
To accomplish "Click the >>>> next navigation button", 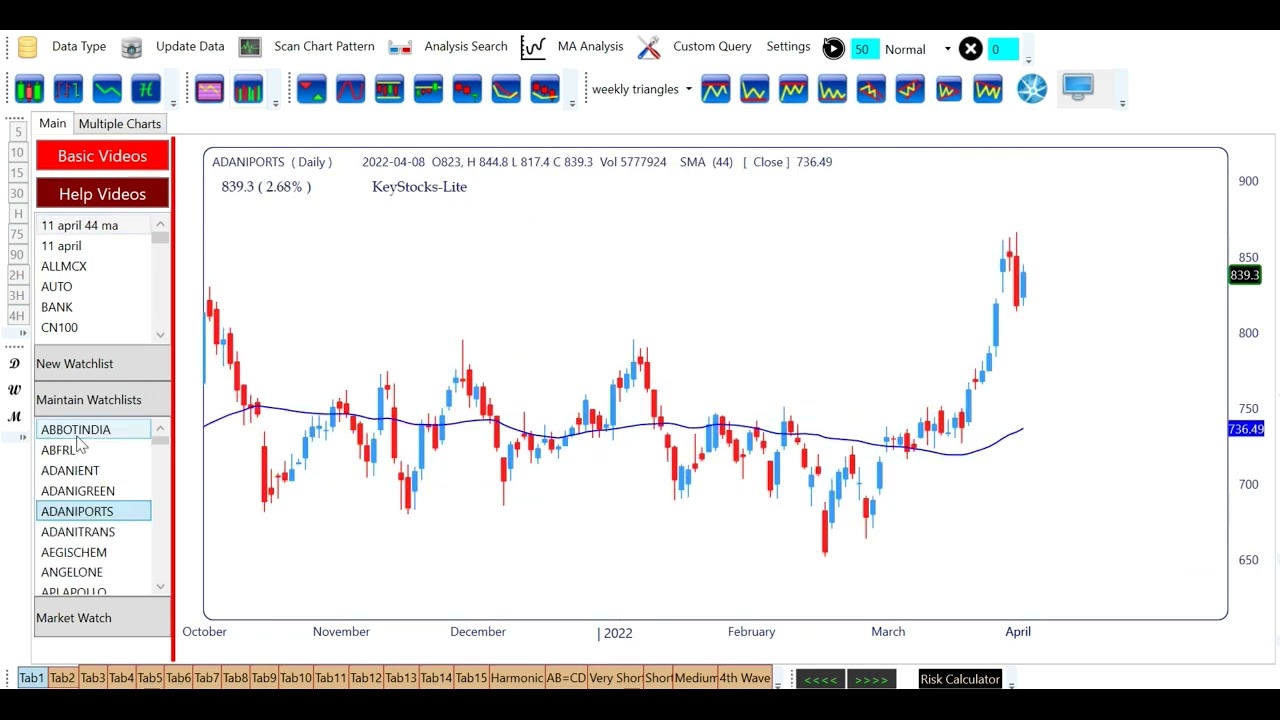I will pyautogui.click(x=871, y=679).
